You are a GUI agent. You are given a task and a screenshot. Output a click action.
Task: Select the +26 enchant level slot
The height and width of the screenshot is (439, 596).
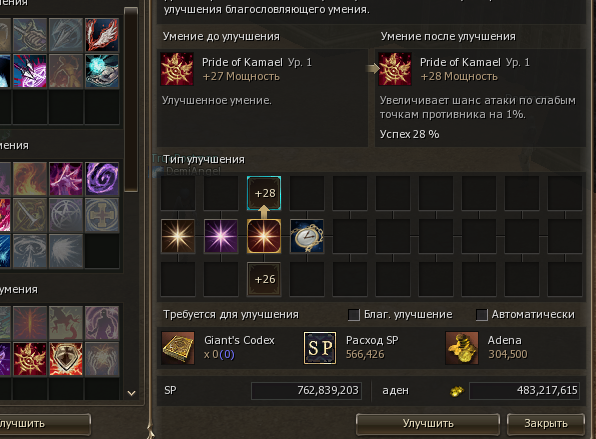coord(264,279)
